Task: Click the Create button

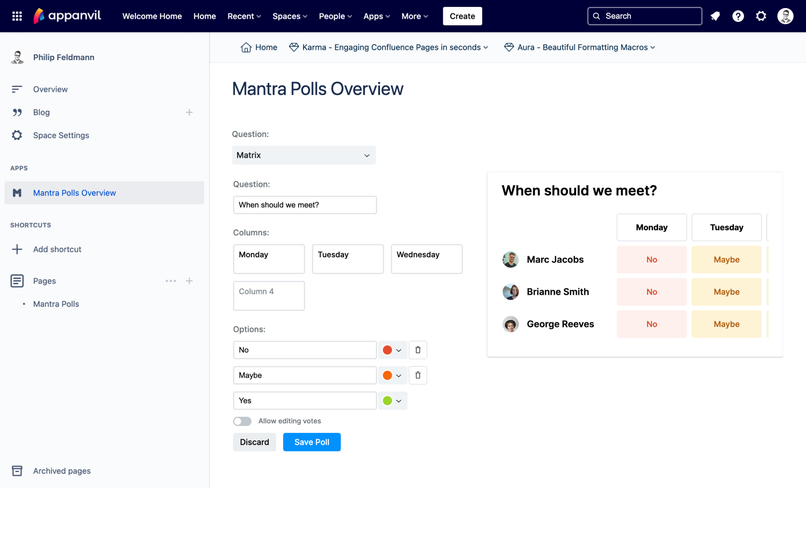Action: point(462,16)
